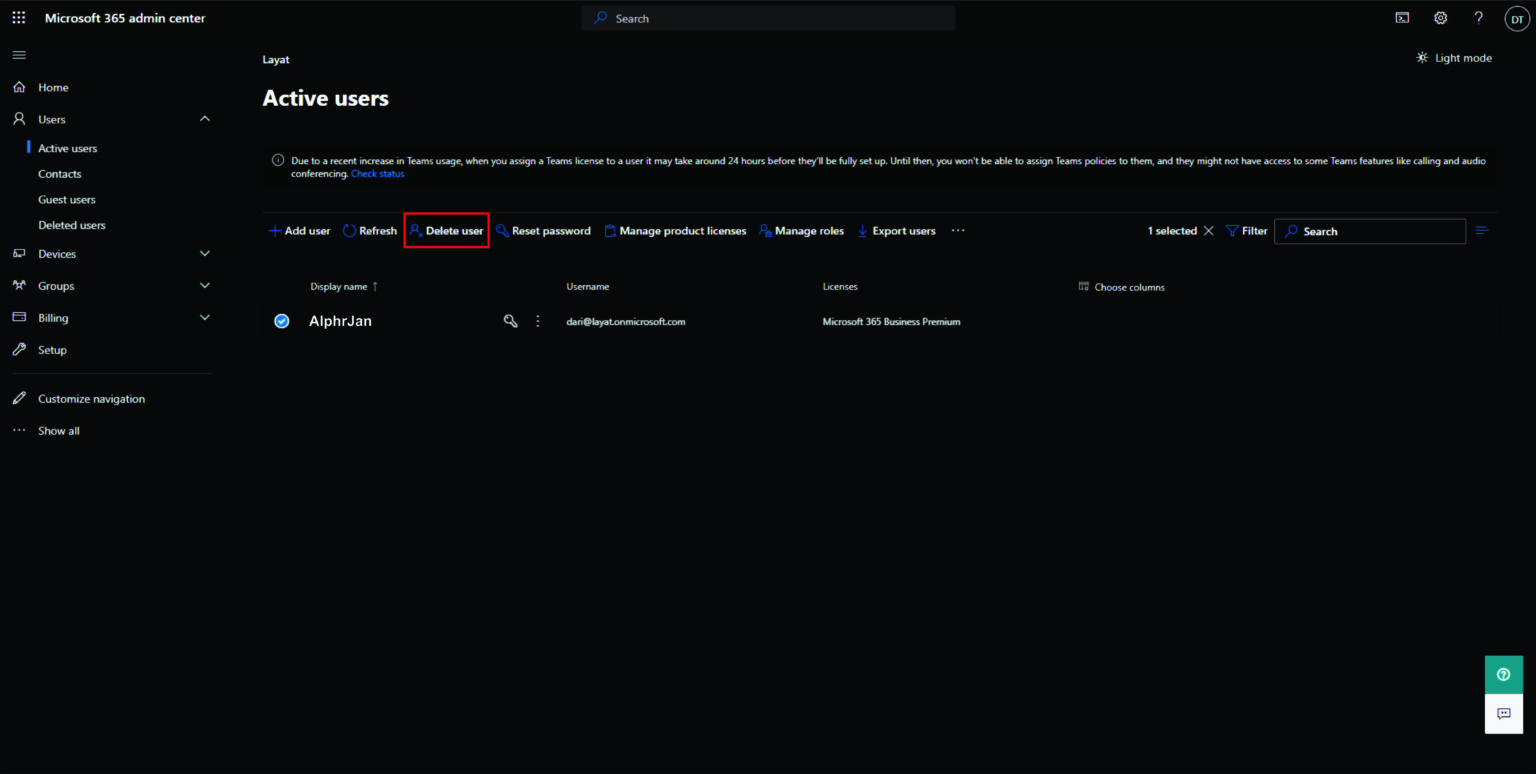Screen dimensions: 1536x774
Task: Uncheck the AlphrJan user row checkbox
Action: [282, 321]
